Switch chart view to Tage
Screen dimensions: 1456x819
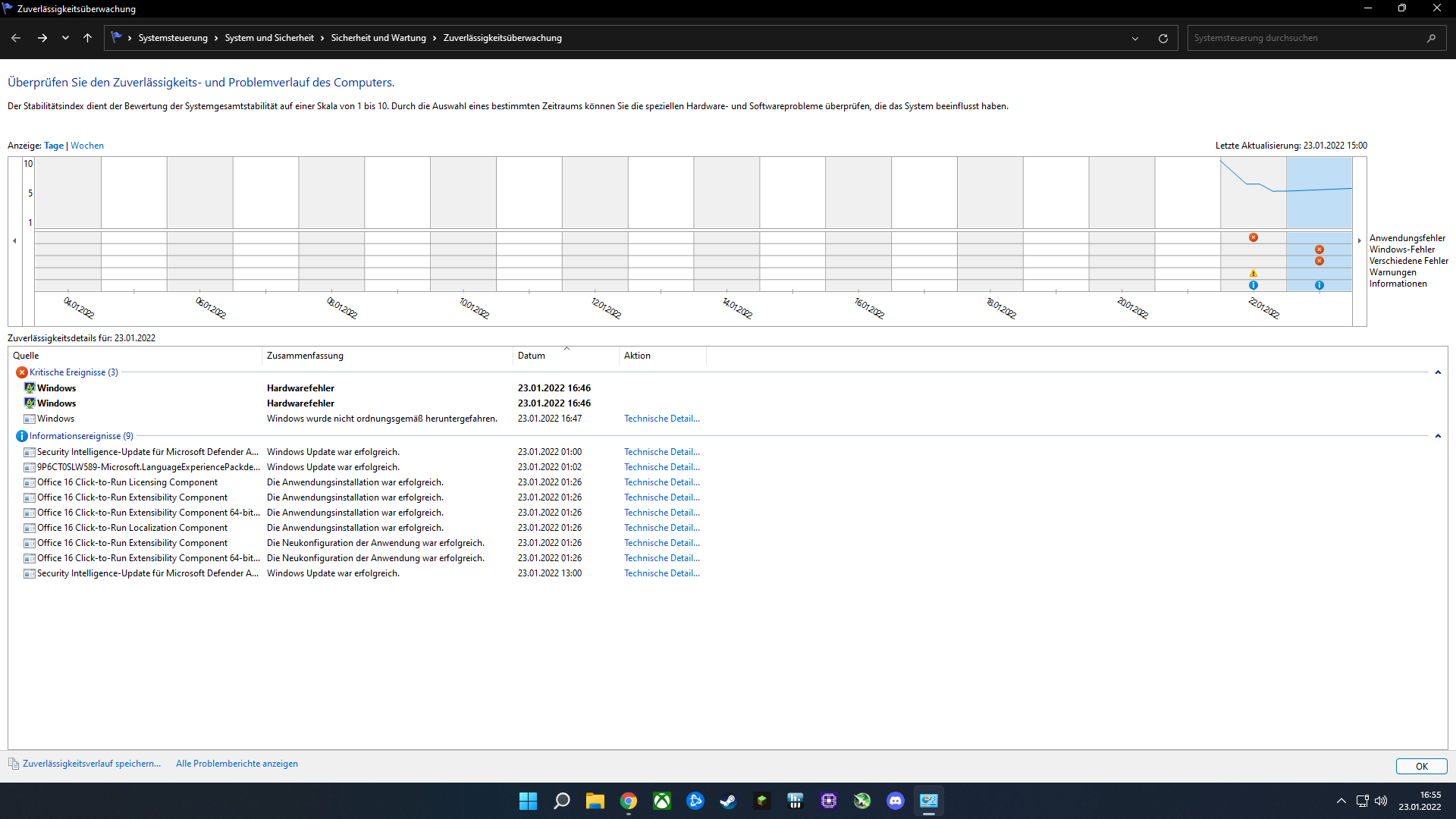click(54, 146)
